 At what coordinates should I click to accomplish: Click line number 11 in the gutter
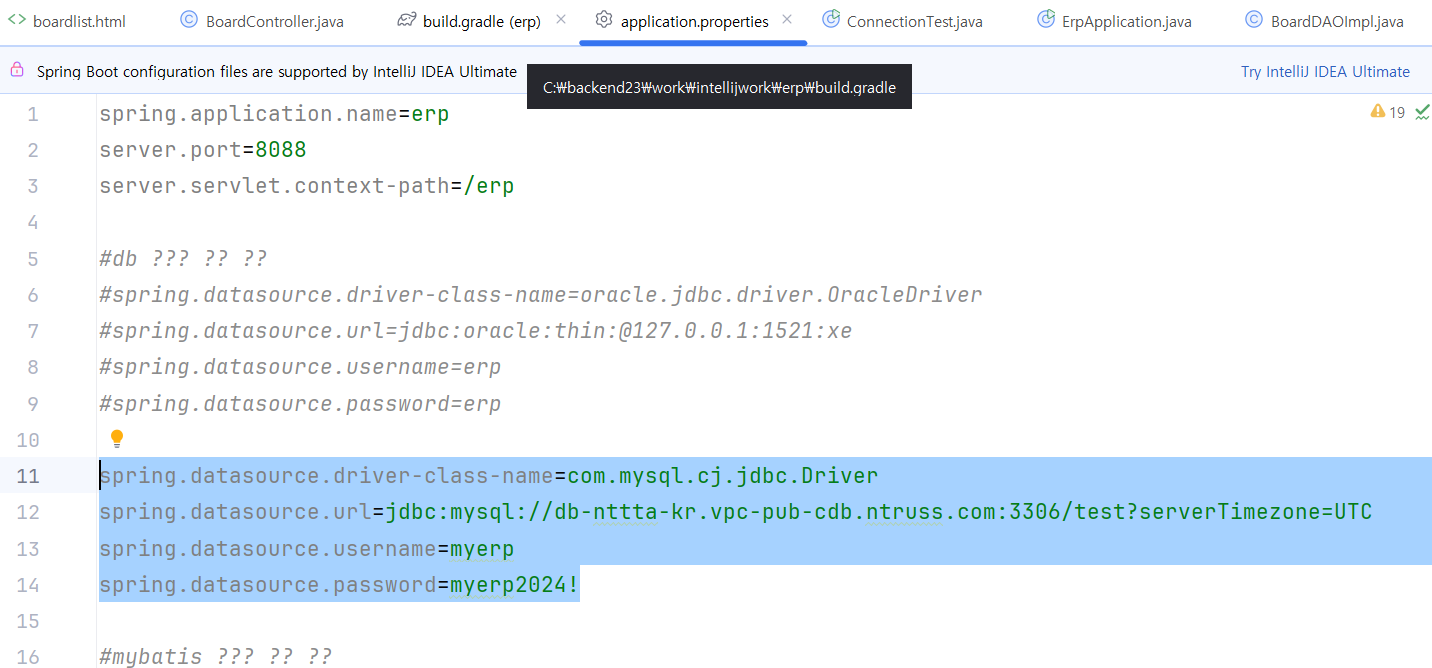28,476
